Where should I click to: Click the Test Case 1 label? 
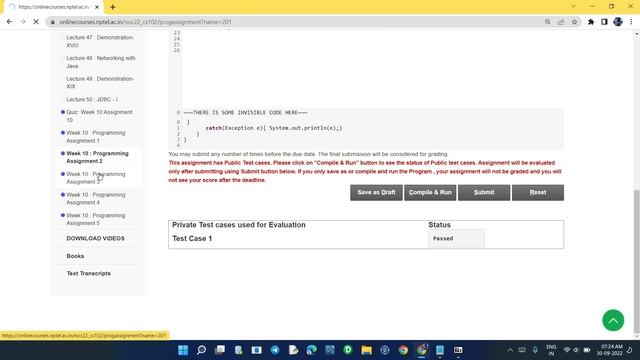(x=192, y=238)
